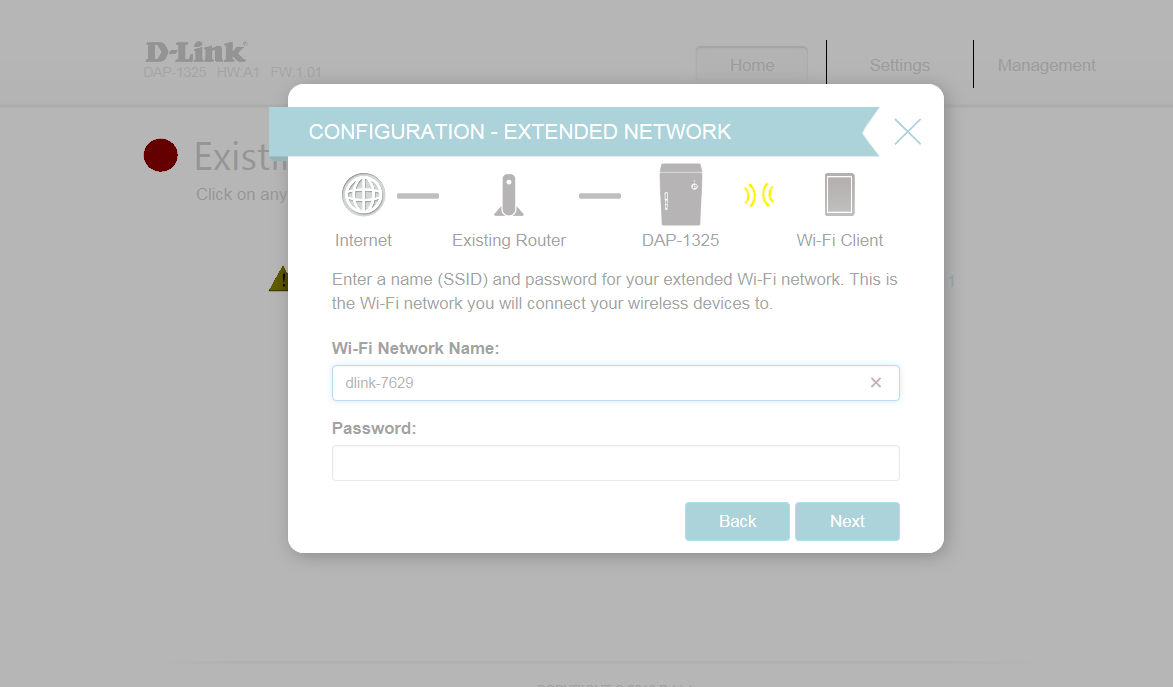Click the Wi-Fi Client device icon
The width and height of the screenshot is (1173, 687).
click(839, 195)
